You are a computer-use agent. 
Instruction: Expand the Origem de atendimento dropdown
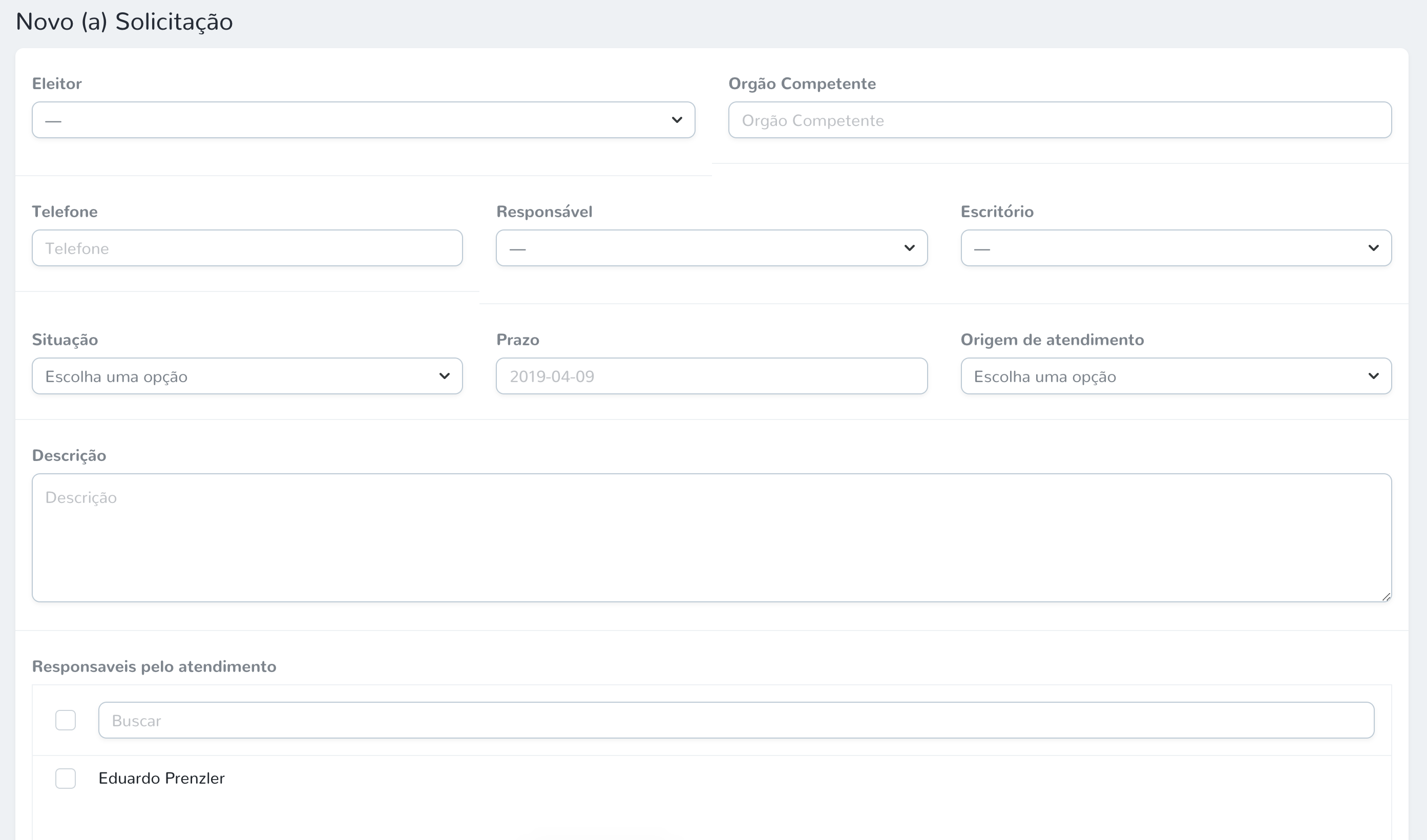[1175, 375]
